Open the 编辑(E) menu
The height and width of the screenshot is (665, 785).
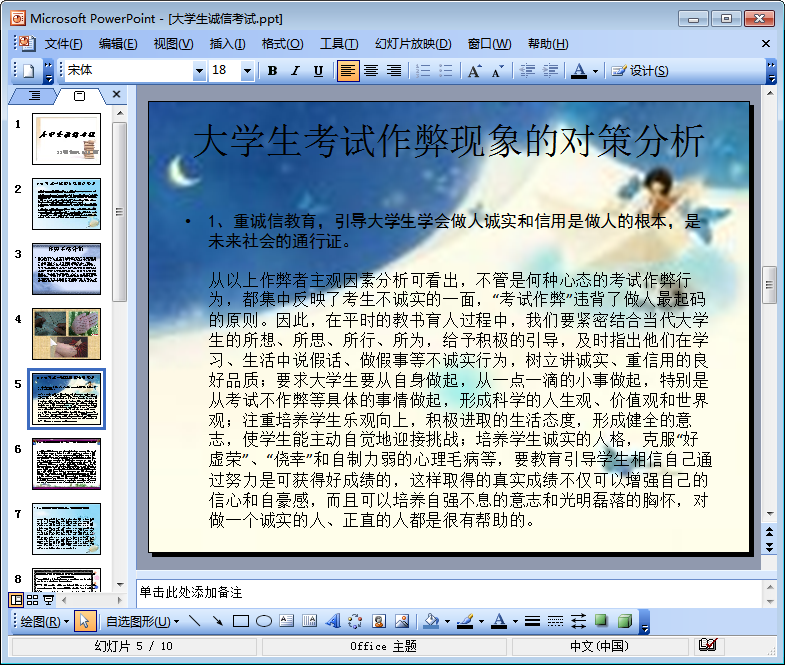pos(118,44)
